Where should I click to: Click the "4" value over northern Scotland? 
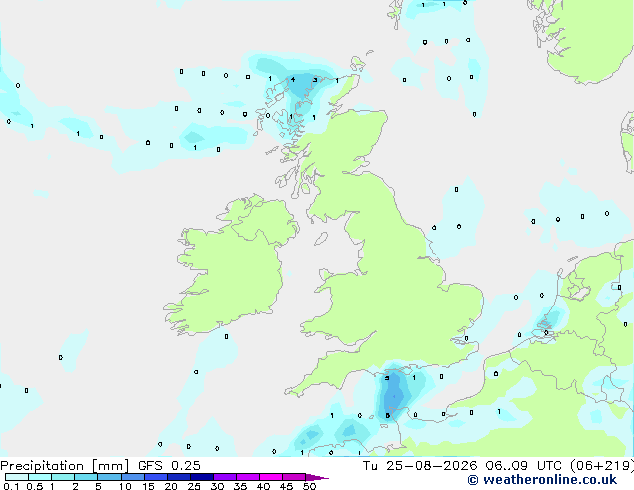pos(293,79)
